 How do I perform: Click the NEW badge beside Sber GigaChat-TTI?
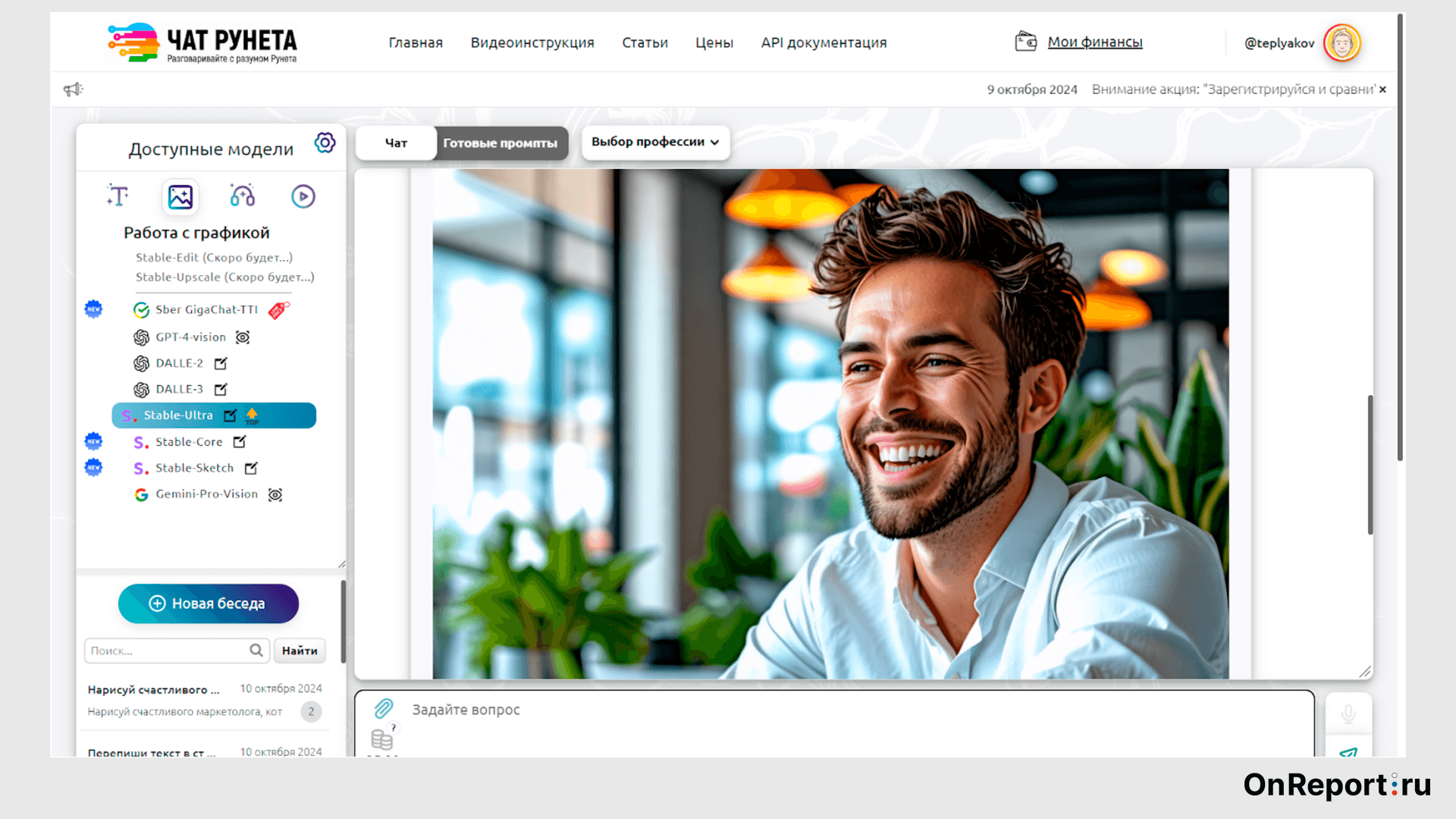pyautogui.click(x=93, y=309)
